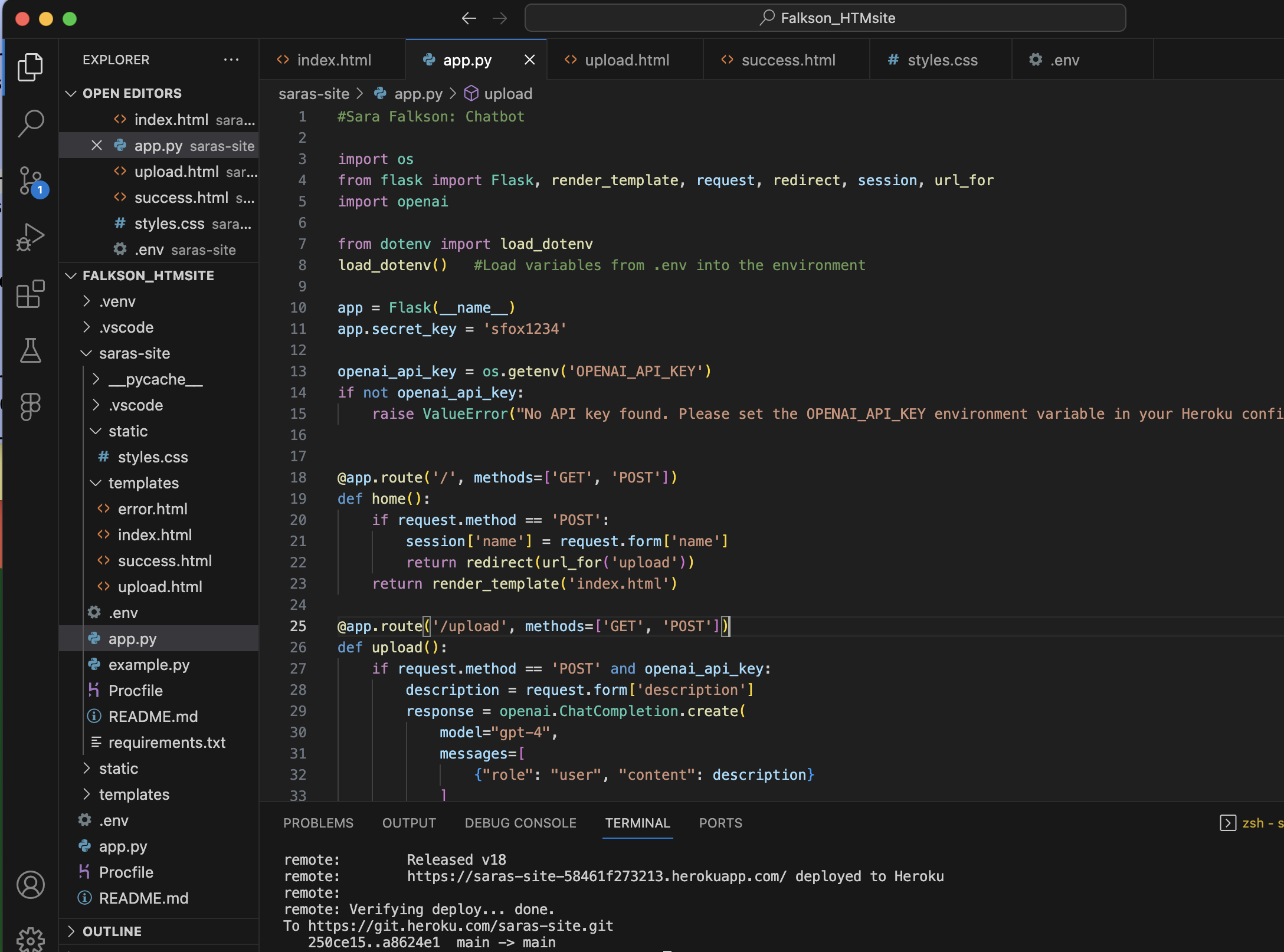Click saras-site in the breadcrumb
The width and height of the screenshot is (1284, 952).
pos(313,93)
